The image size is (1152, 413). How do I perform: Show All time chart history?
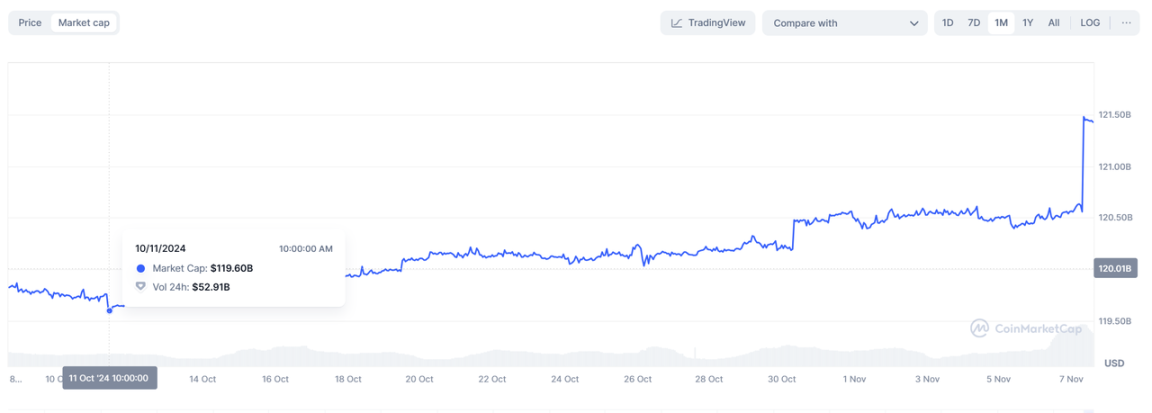pos(1053,23)
